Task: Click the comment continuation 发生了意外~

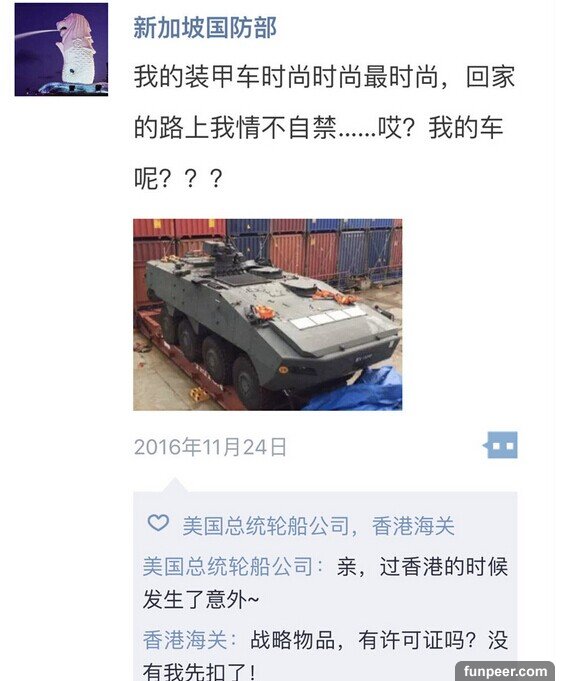Action: pos(201,599)
